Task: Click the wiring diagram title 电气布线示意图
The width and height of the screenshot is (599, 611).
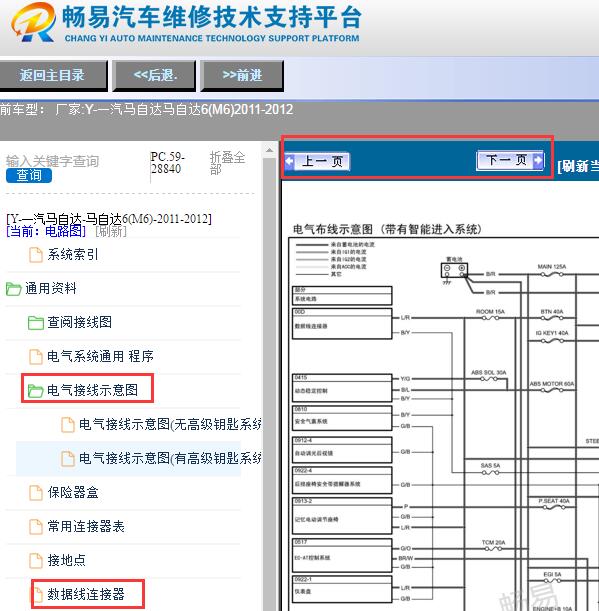Action: tap(387, 229)
